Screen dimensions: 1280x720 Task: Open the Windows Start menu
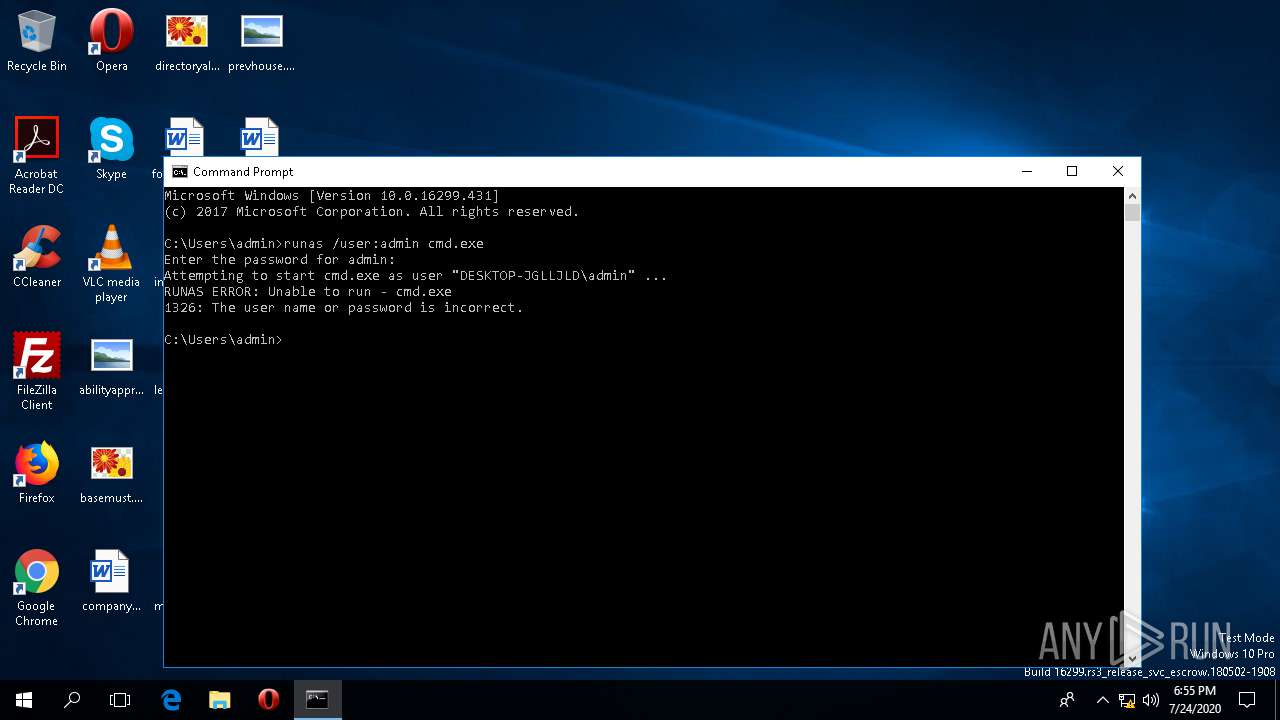24,700
